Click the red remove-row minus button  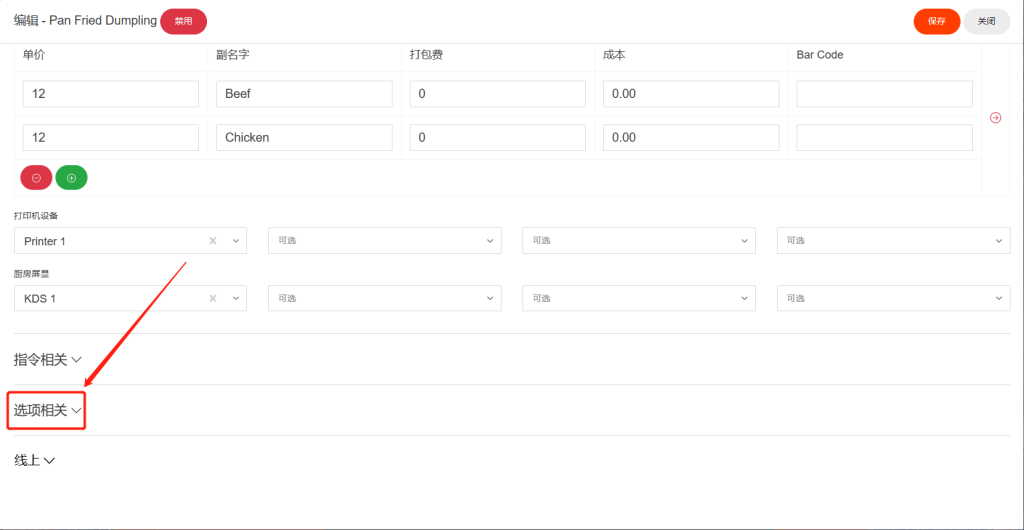[x=36, y=178]
